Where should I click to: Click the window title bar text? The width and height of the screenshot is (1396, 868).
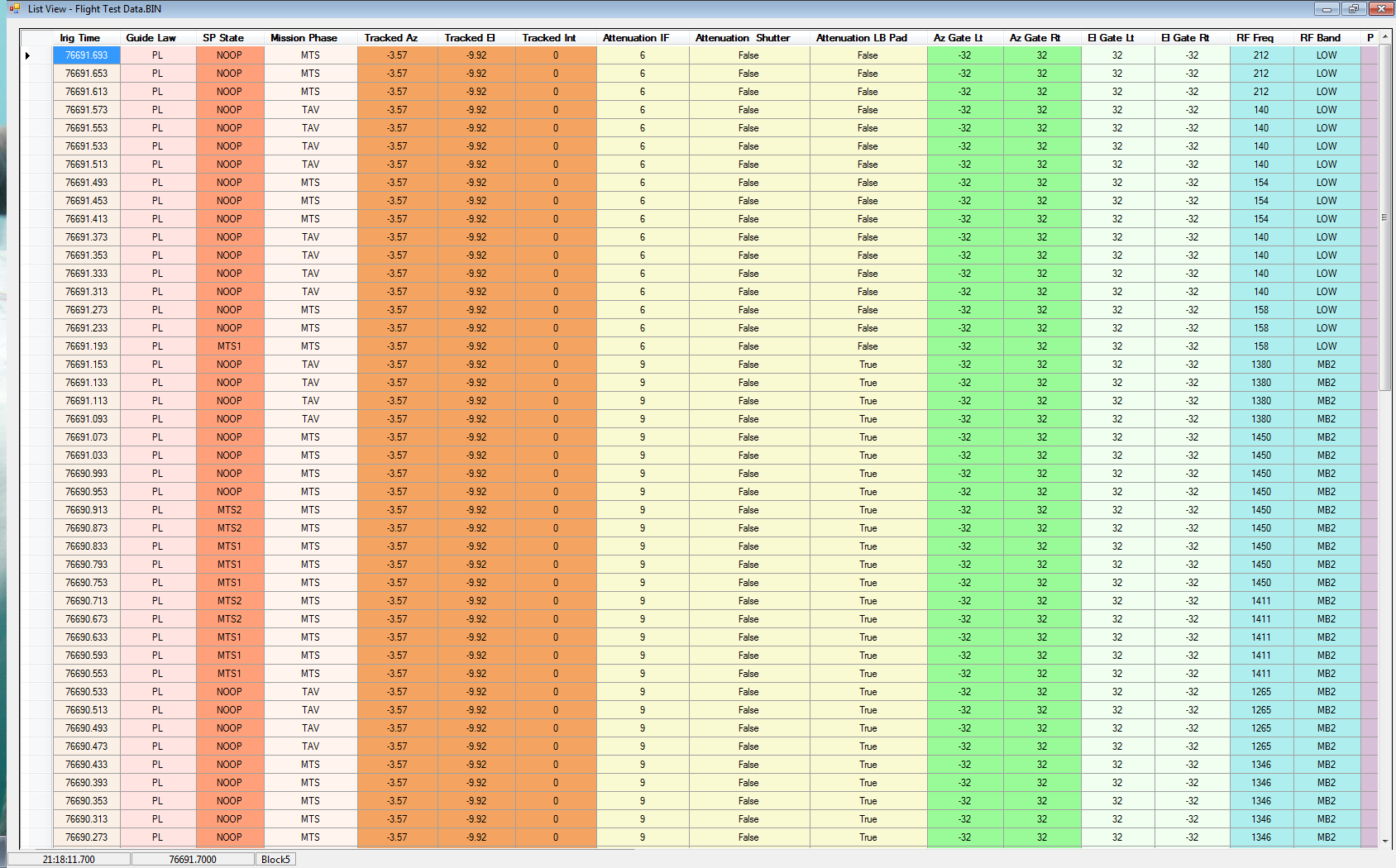[x=94, y=9]
